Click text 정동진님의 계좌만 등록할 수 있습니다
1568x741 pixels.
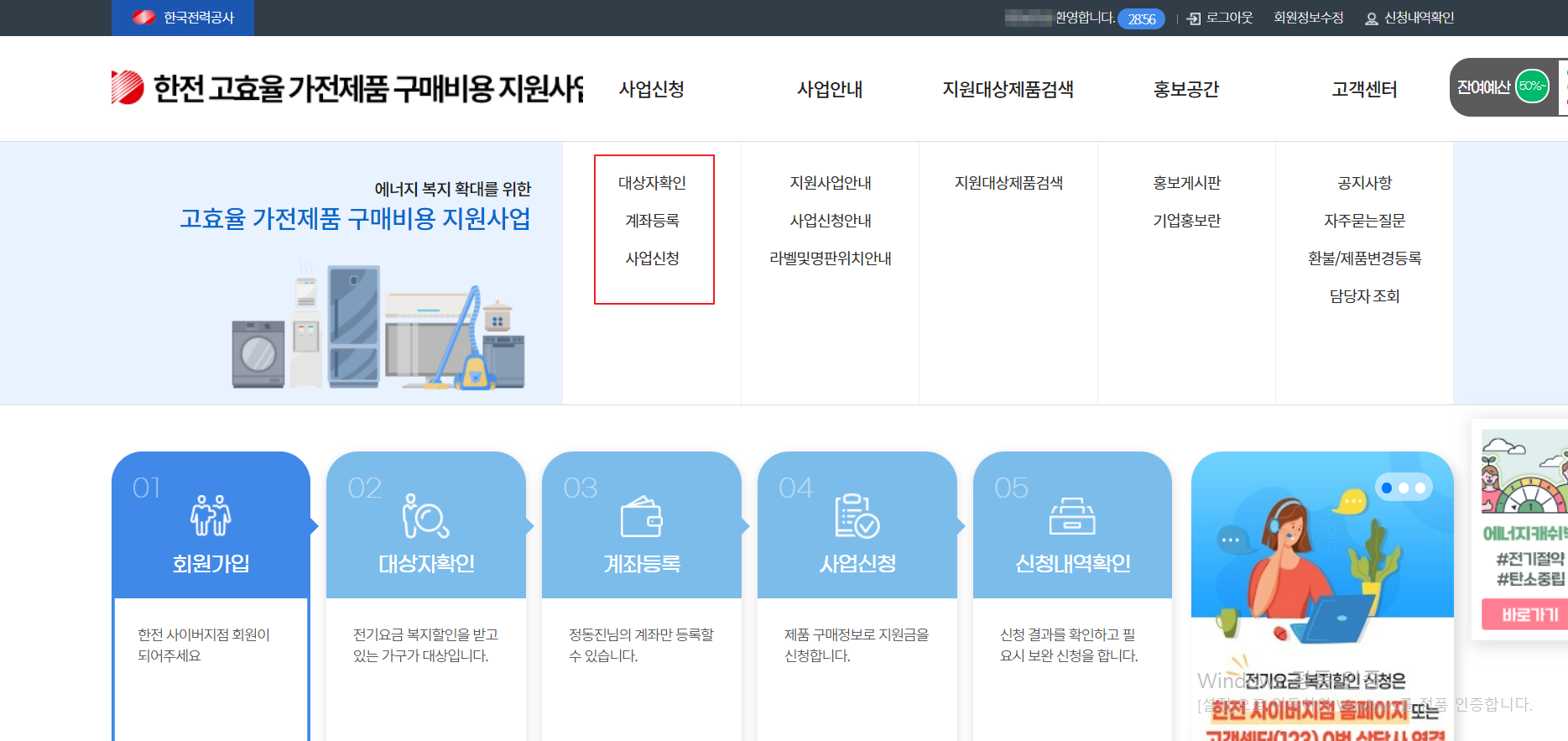(641, 645)
